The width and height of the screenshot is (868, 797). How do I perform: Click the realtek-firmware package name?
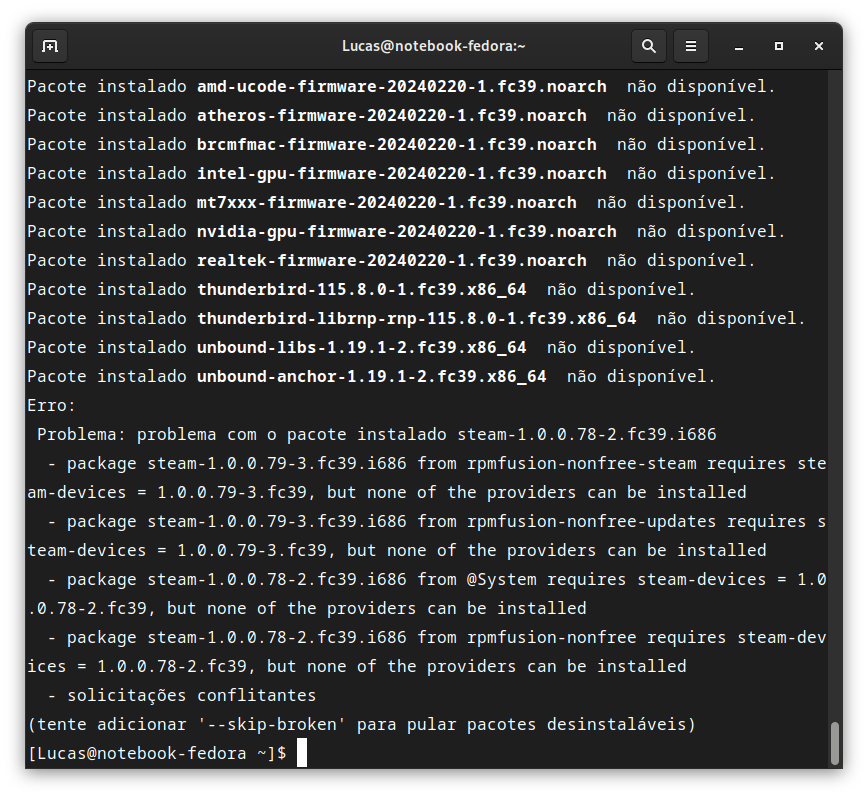click(x=392, y=261)
